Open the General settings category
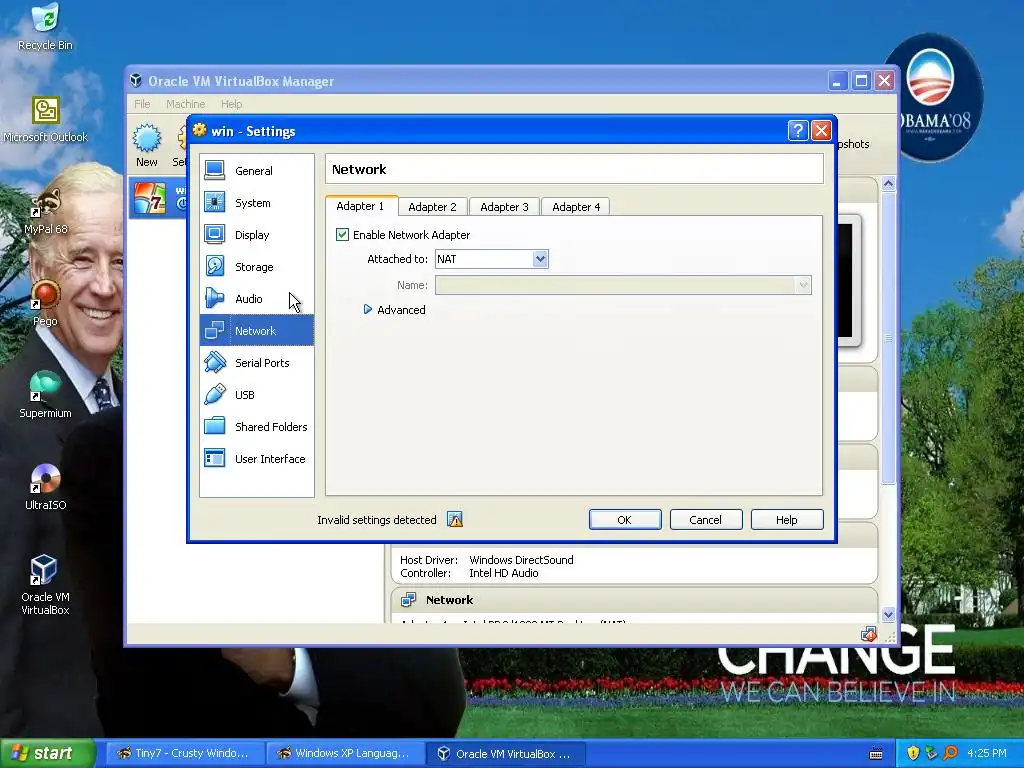This screenshot has width=1024, height=768. point(257,170)
